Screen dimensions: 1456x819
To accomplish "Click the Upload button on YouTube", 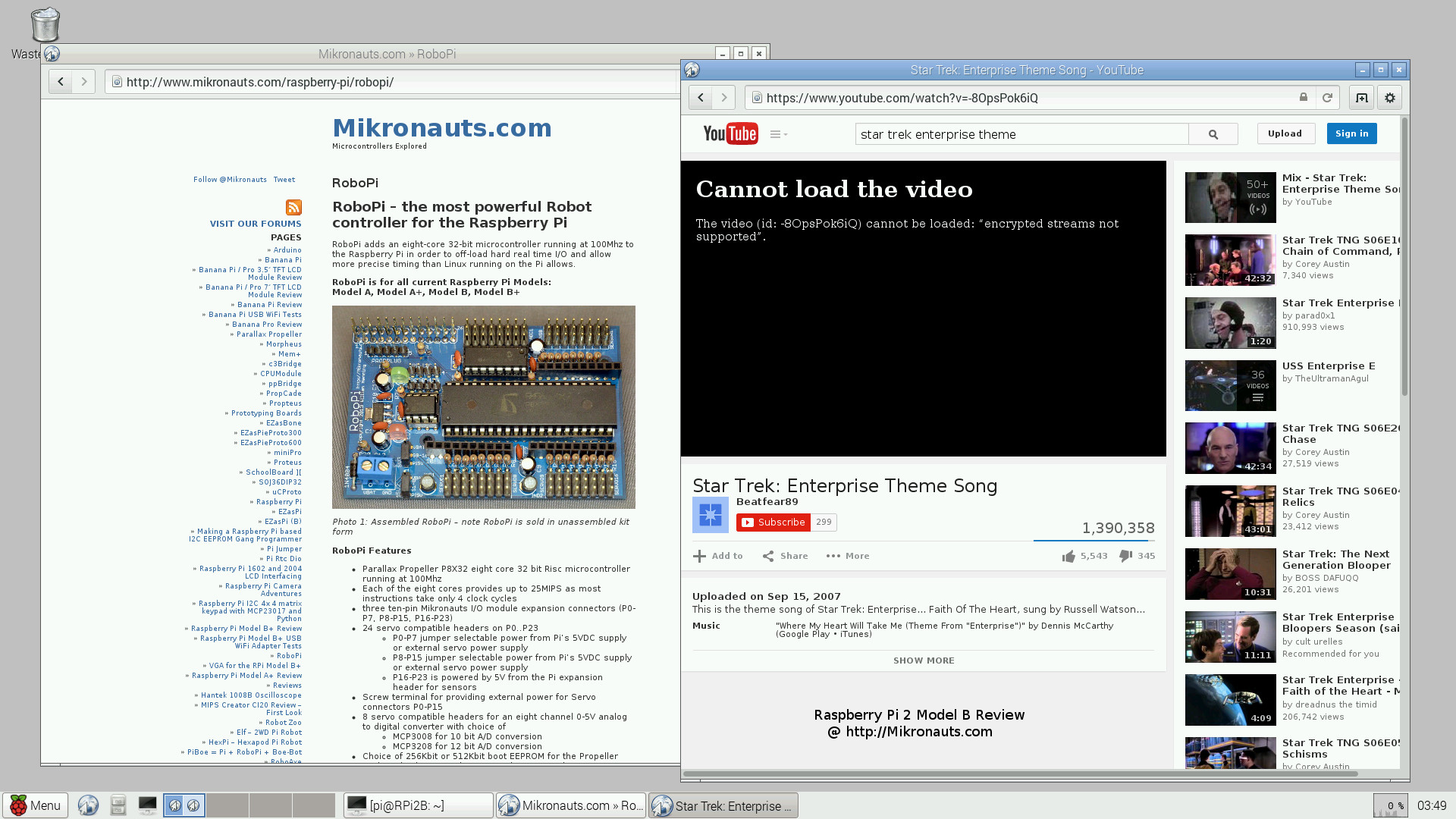I will 1285,133.
